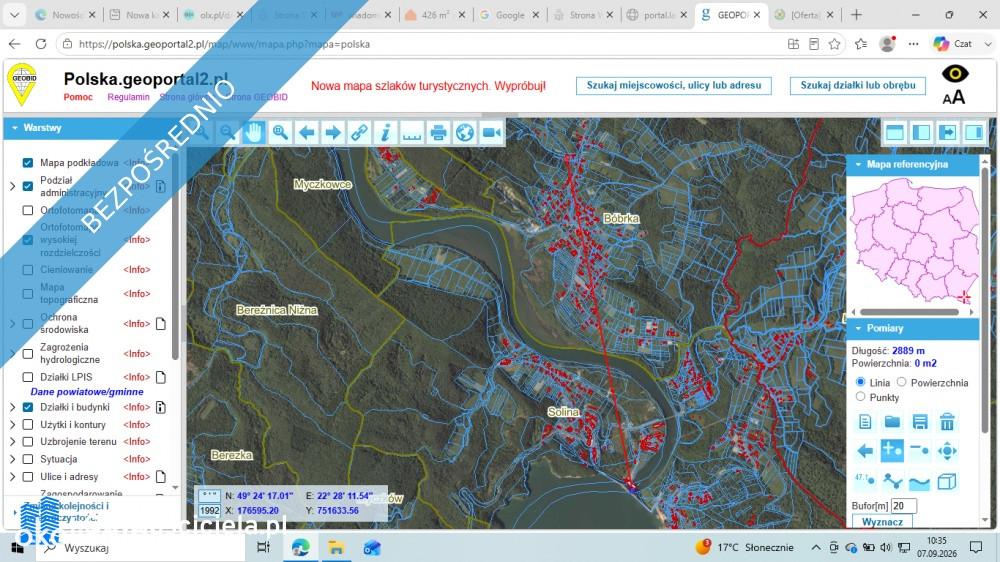Delete measurement with trash icon

947,422
